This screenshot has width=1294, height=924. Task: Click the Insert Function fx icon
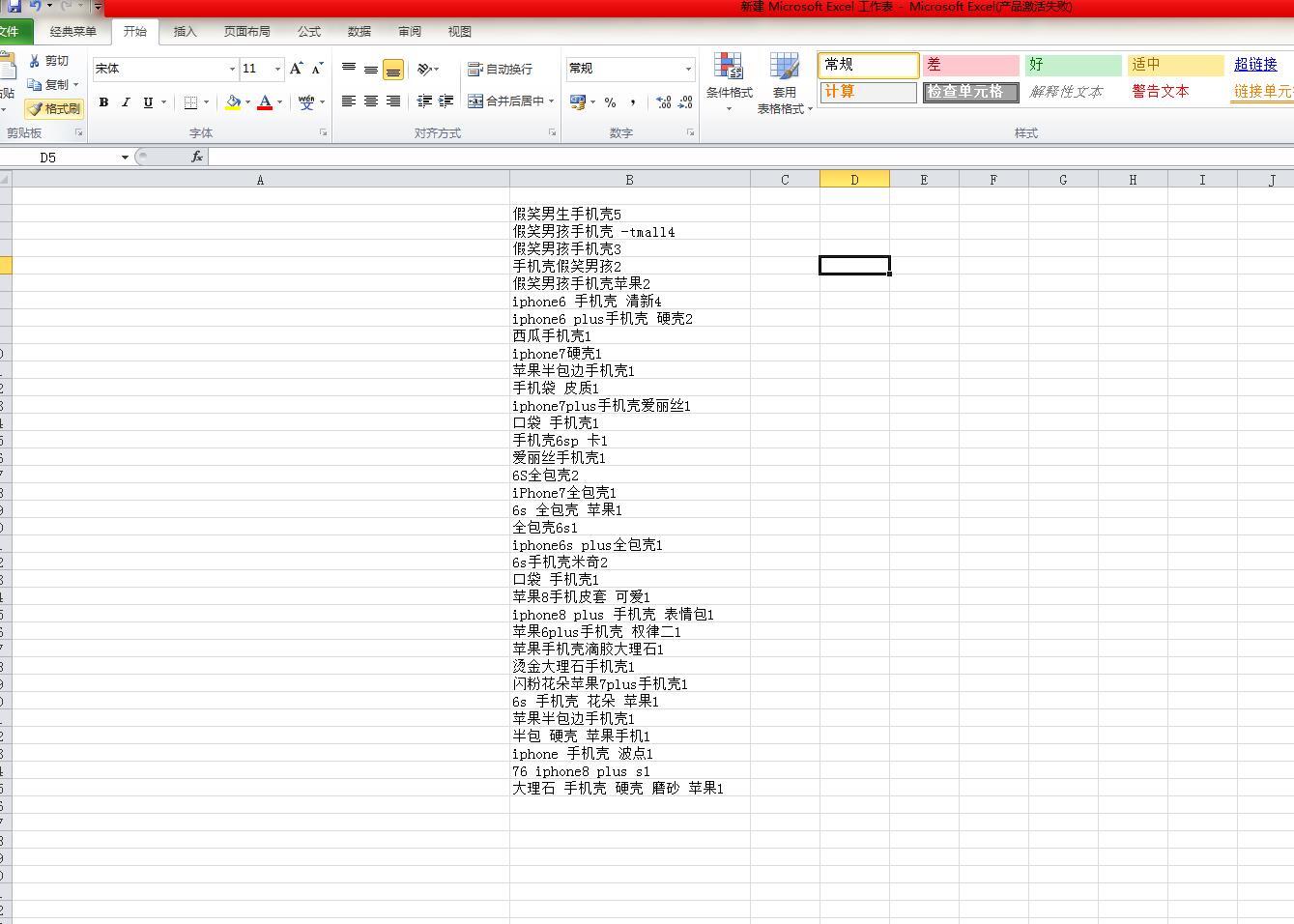pos(197,157)
